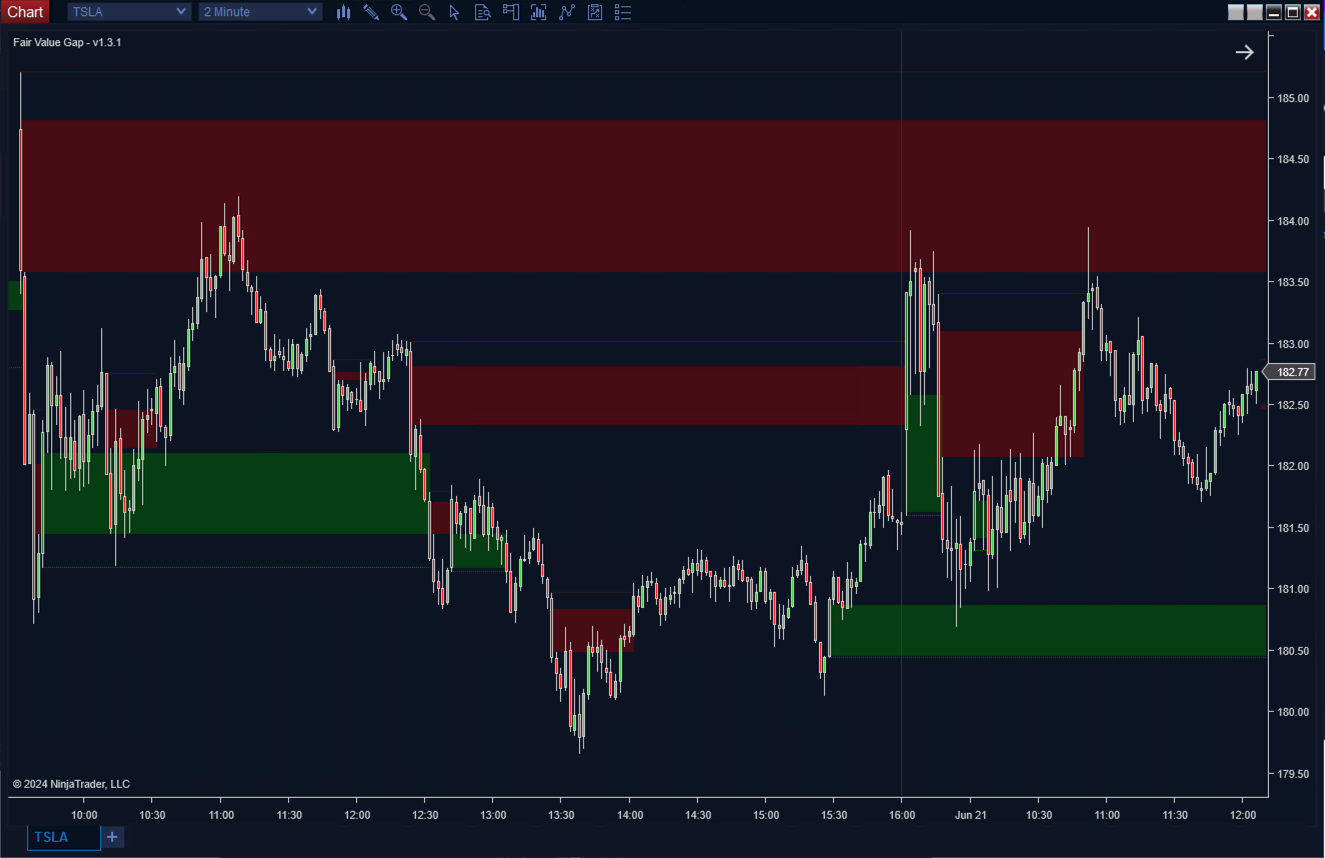This screenshot has height=858, width=1325.
Task: Click the 180.50 price axis label
Action: pyautogui.click(x=1293, y=651)
